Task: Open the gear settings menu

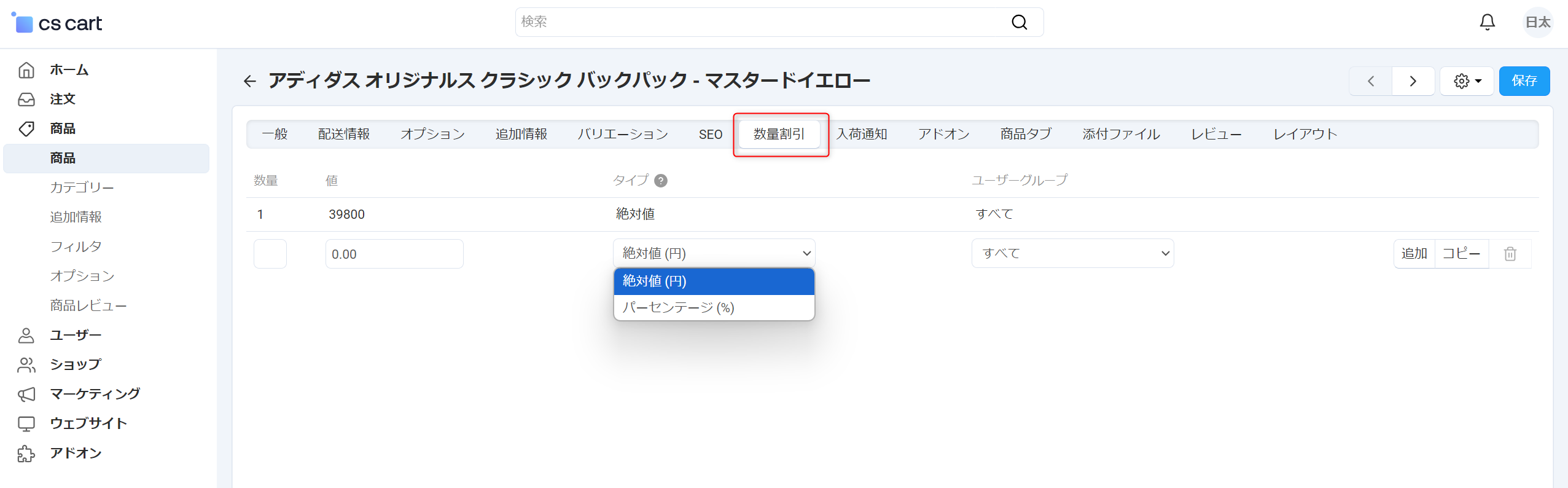Action: 1467,81
